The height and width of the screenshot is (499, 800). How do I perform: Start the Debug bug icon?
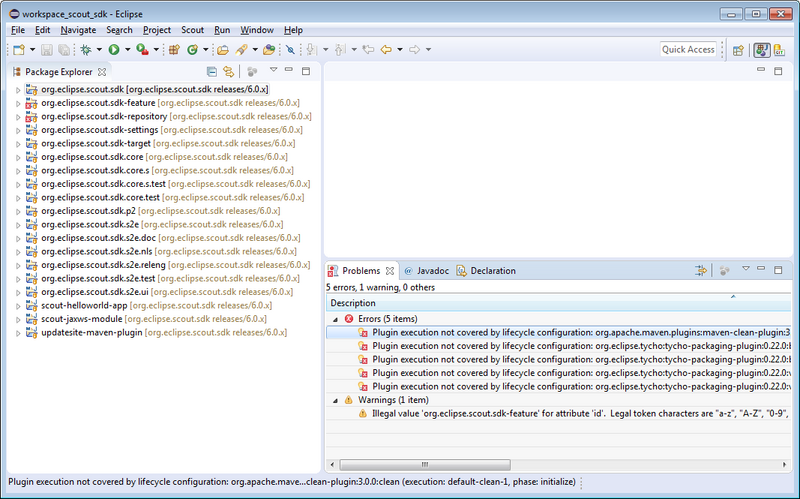pos(86,49)
